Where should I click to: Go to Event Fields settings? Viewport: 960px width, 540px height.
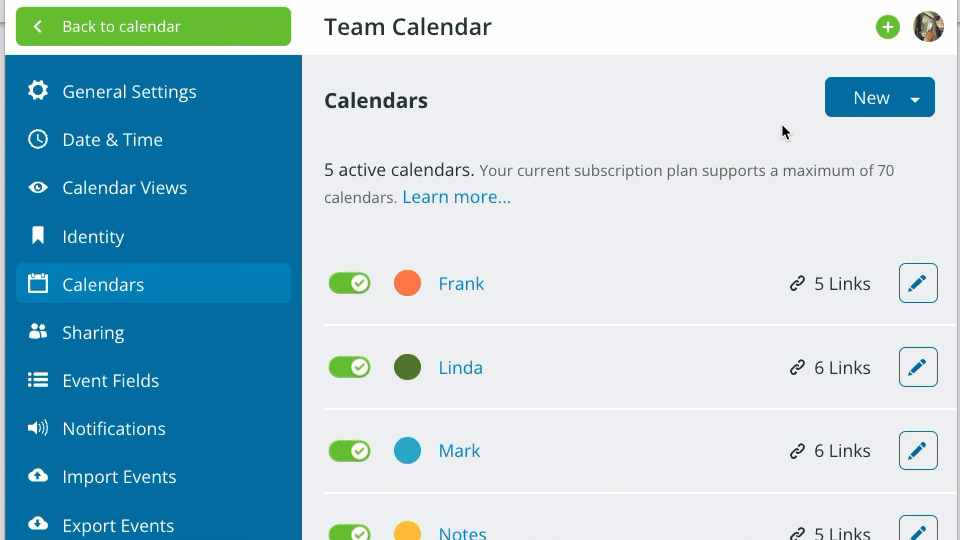[110, 380]
